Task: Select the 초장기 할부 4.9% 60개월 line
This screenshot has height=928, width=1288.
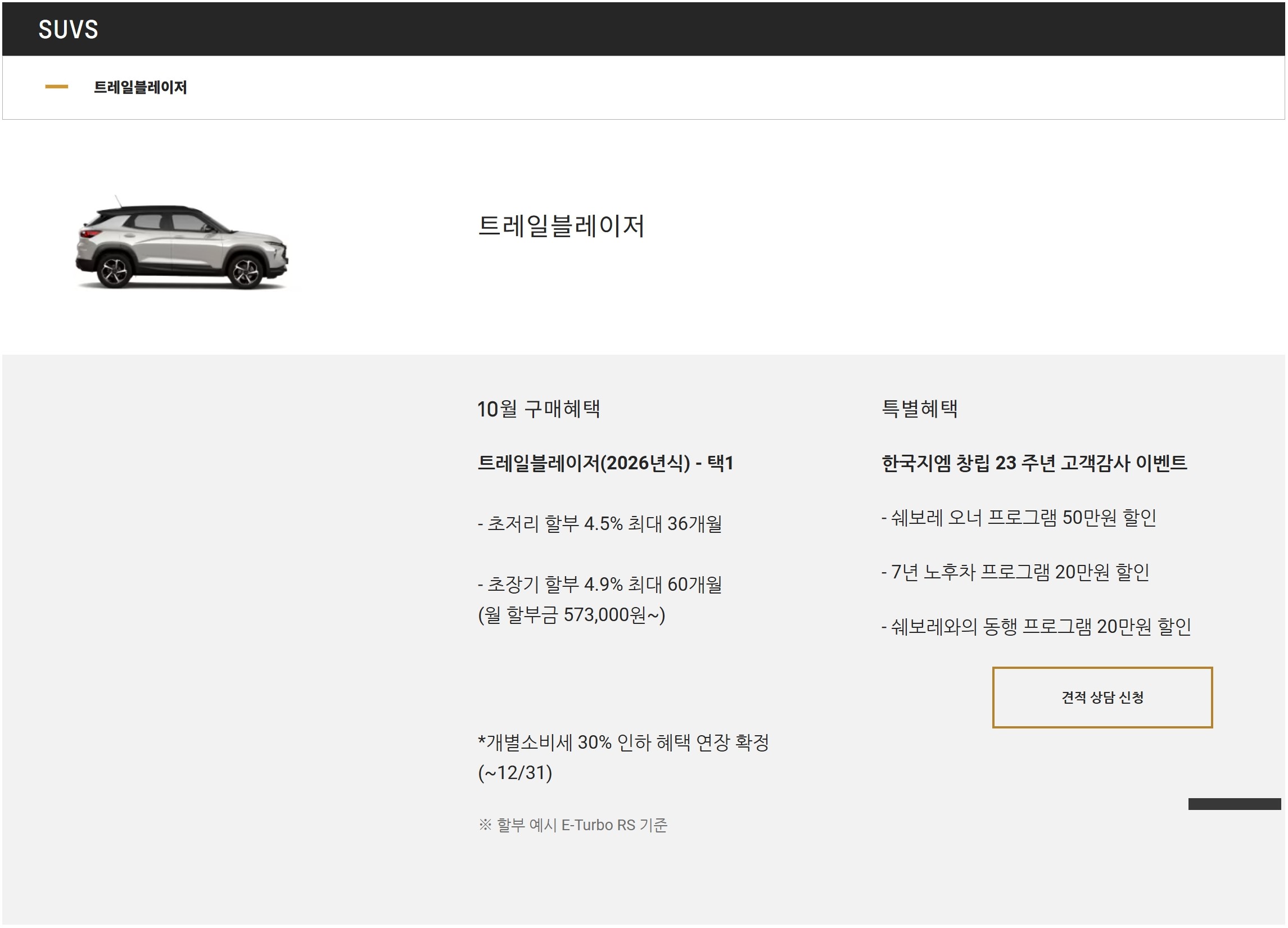Action: click(600, 585)
